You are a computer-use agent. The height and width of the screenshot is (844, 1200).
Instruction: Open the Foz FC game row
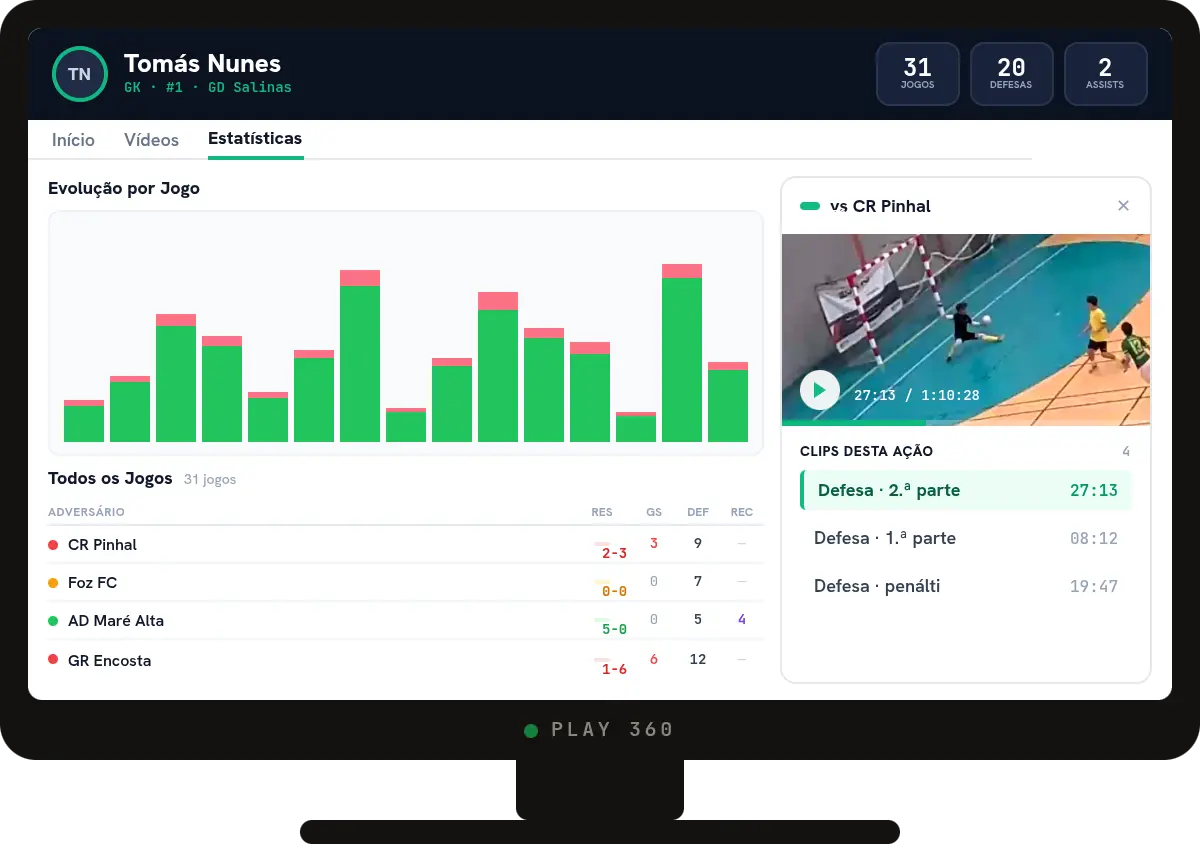[406, 582]
